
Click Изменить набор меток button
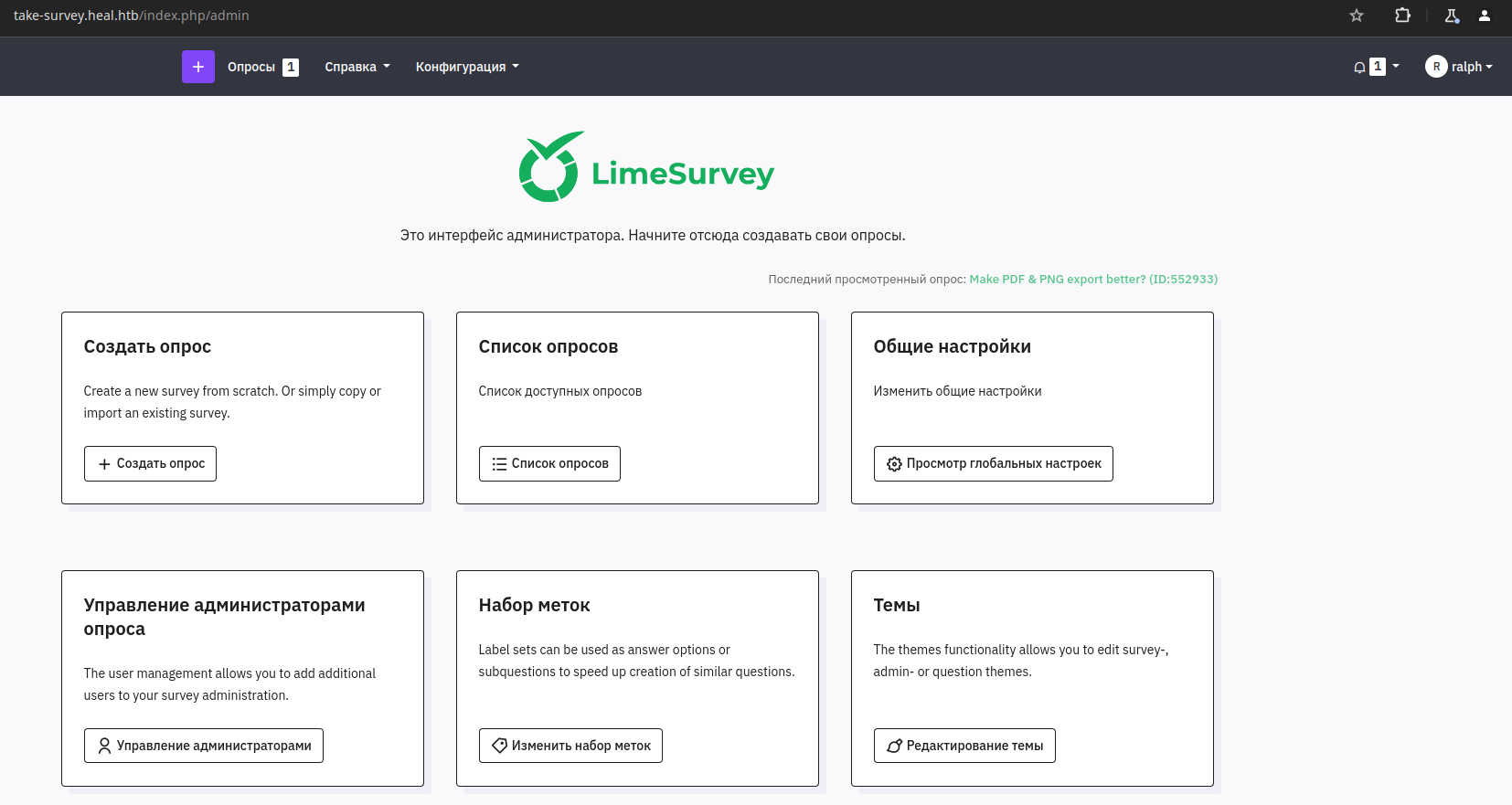(x=570, y=746)
